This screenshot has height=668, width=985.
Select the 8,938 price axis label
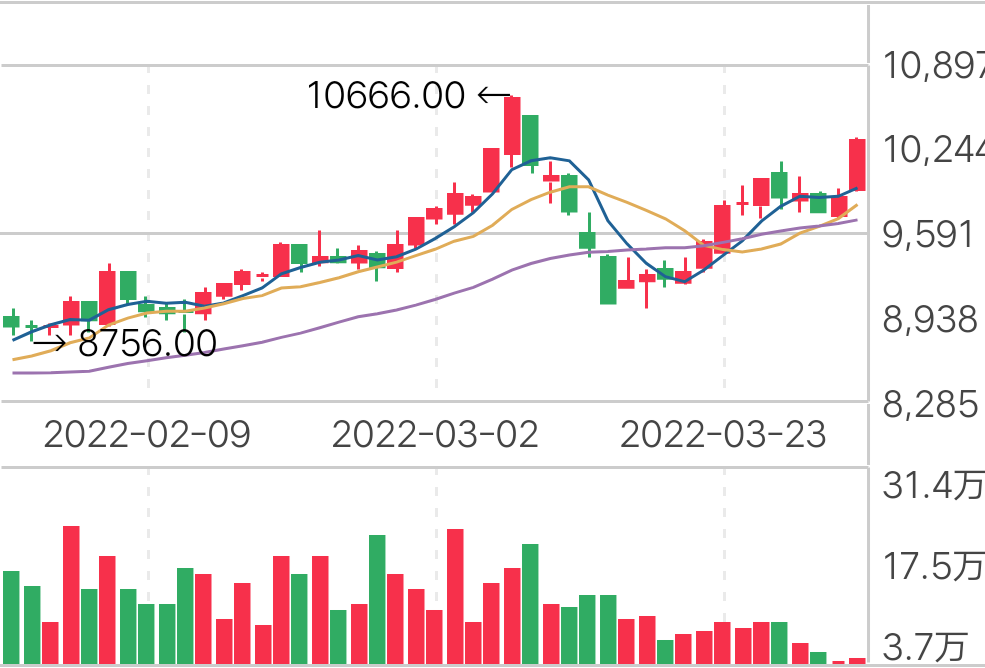930,320
